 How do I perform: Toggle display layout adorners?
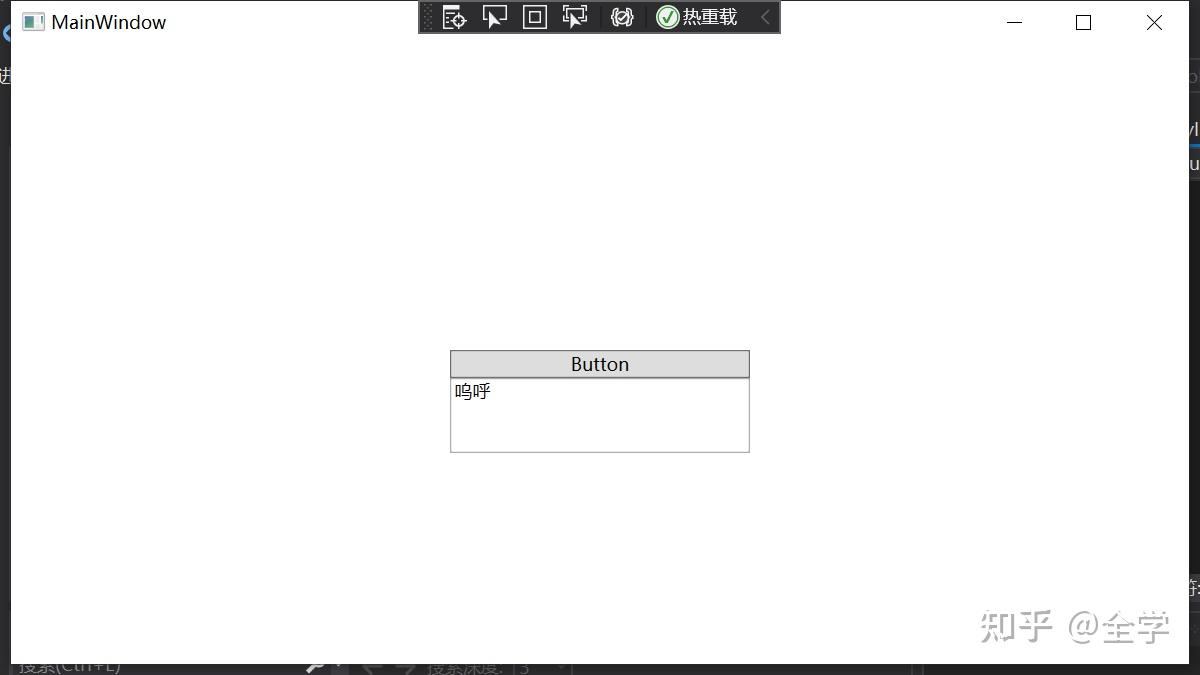point(534,17)
